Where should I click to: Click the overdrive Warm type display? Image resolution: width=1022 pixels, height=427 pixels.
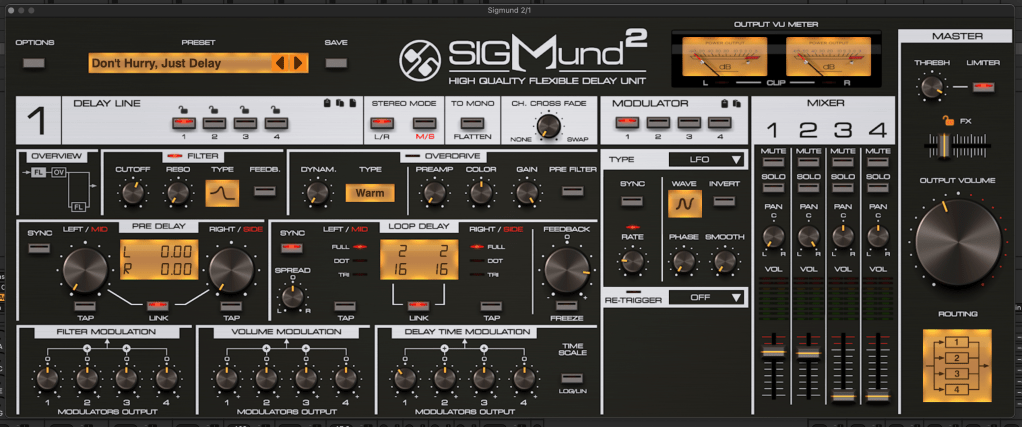(368, 192)
